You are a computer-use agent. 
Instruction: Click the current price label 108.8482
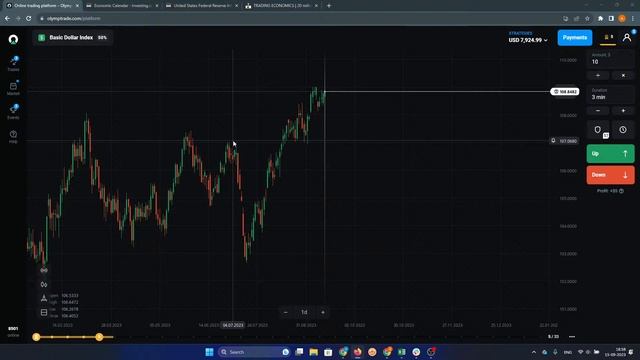point(564,92)
